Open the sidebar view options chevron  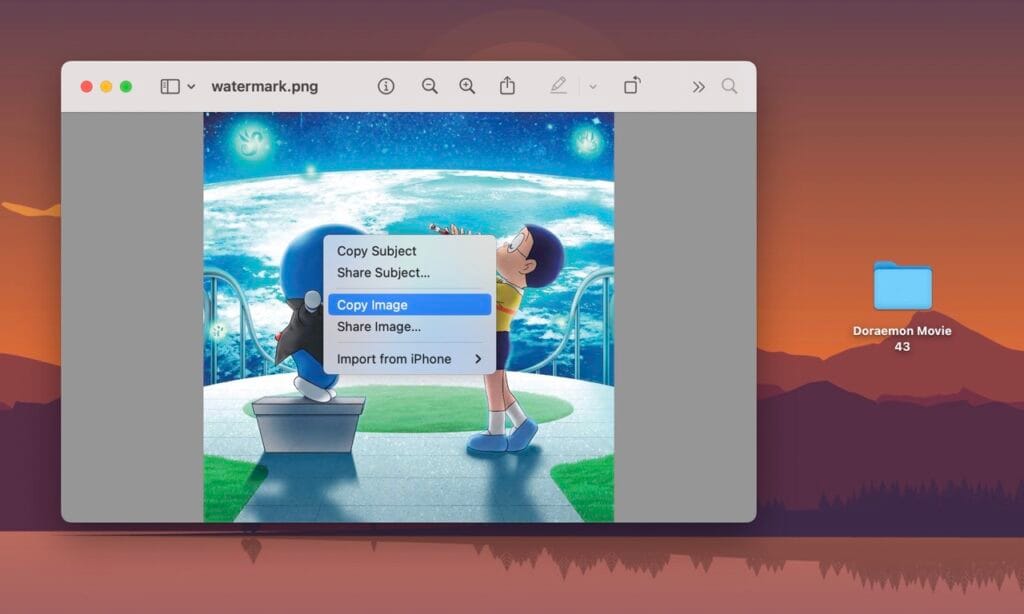(x=191, y=86)
